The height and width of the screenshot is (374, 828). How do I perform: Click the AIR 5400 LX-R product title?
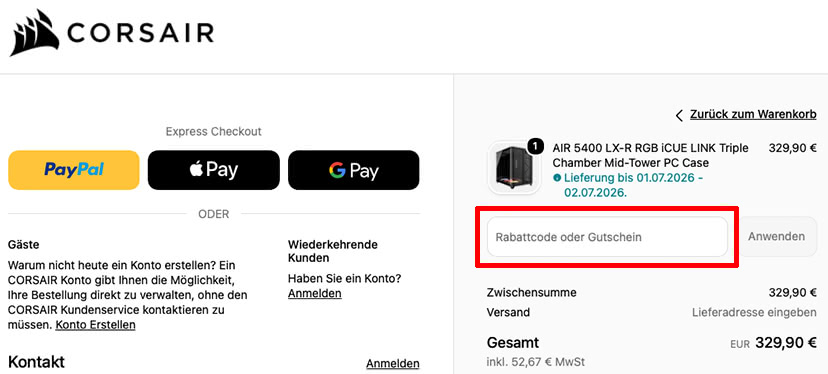(651, 155)
